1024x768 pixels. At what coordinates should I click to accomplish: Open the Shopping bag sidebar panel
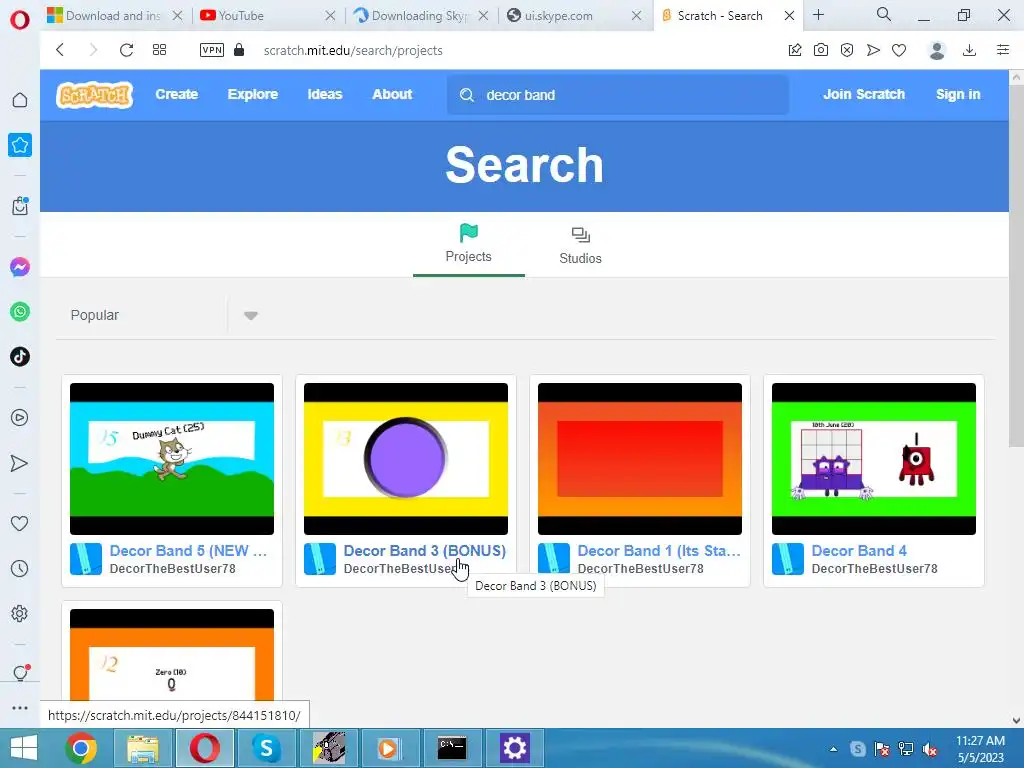pos(20,206)
